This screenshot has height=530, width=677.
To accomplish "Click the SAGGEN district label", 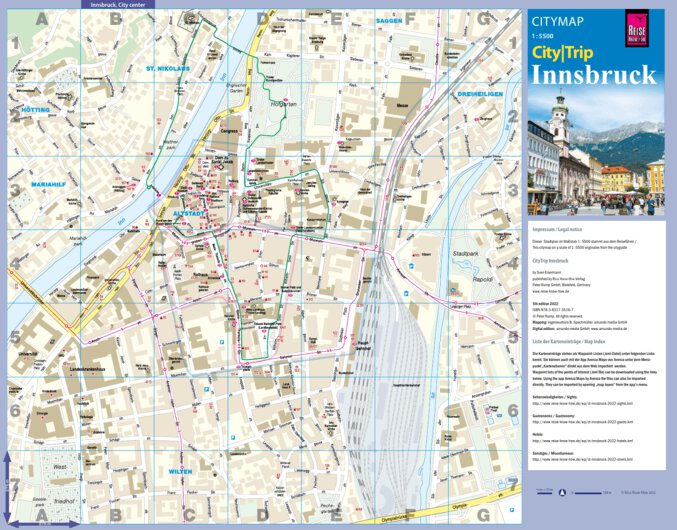I will click(x=388, y=20).
